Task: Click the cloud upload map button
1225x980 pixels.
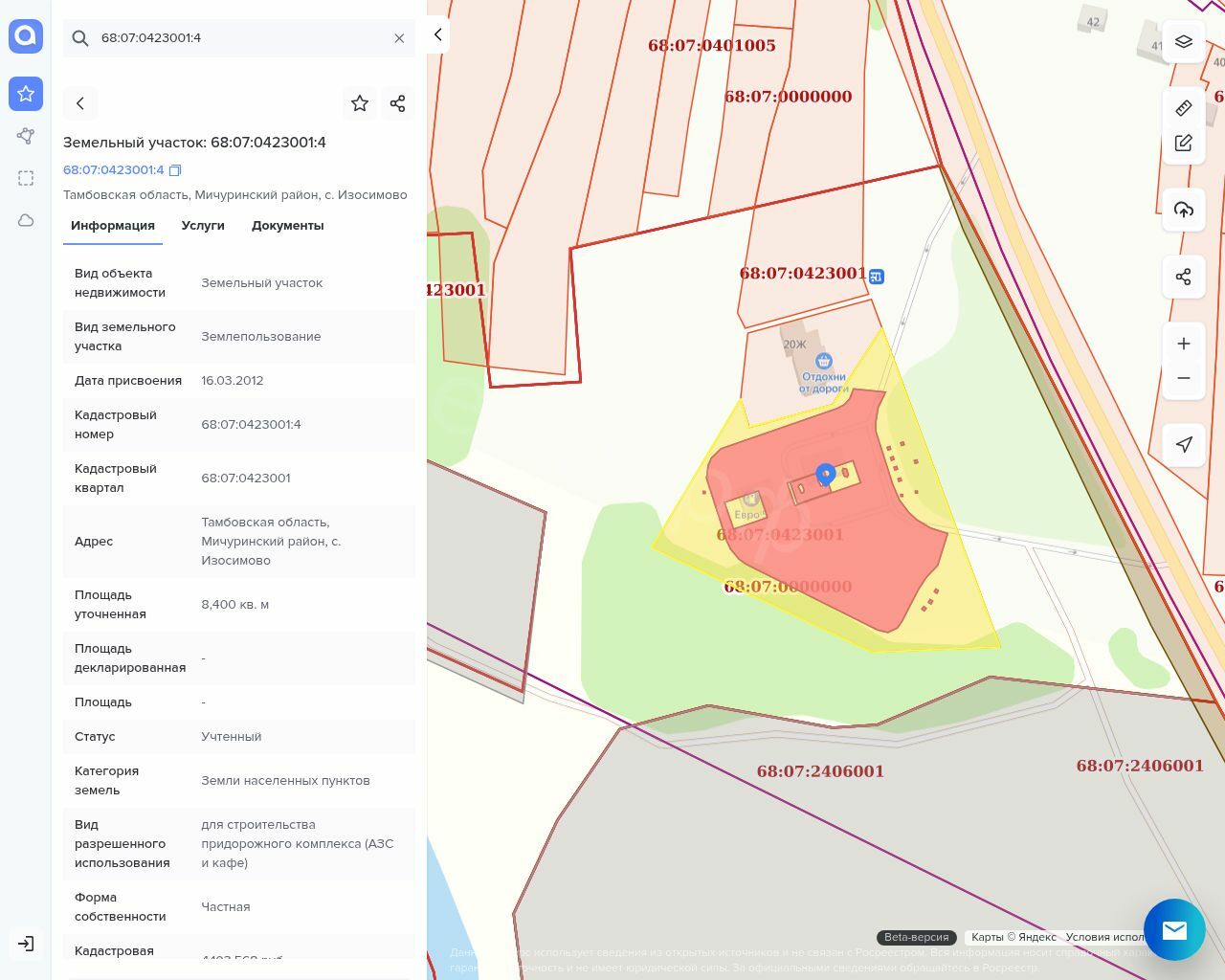Action: 1184,210
